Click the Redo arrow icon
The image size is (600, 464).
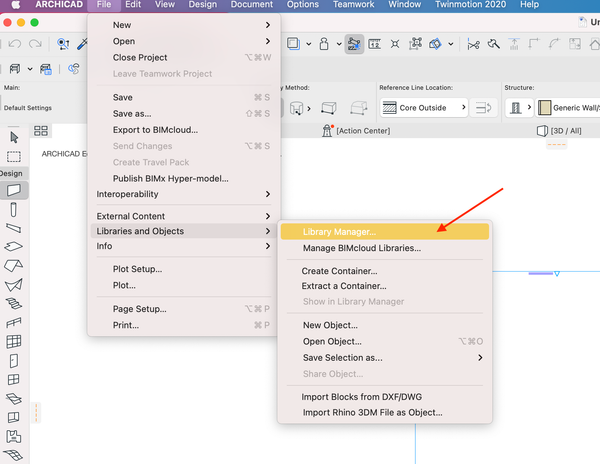pos(35,44)
